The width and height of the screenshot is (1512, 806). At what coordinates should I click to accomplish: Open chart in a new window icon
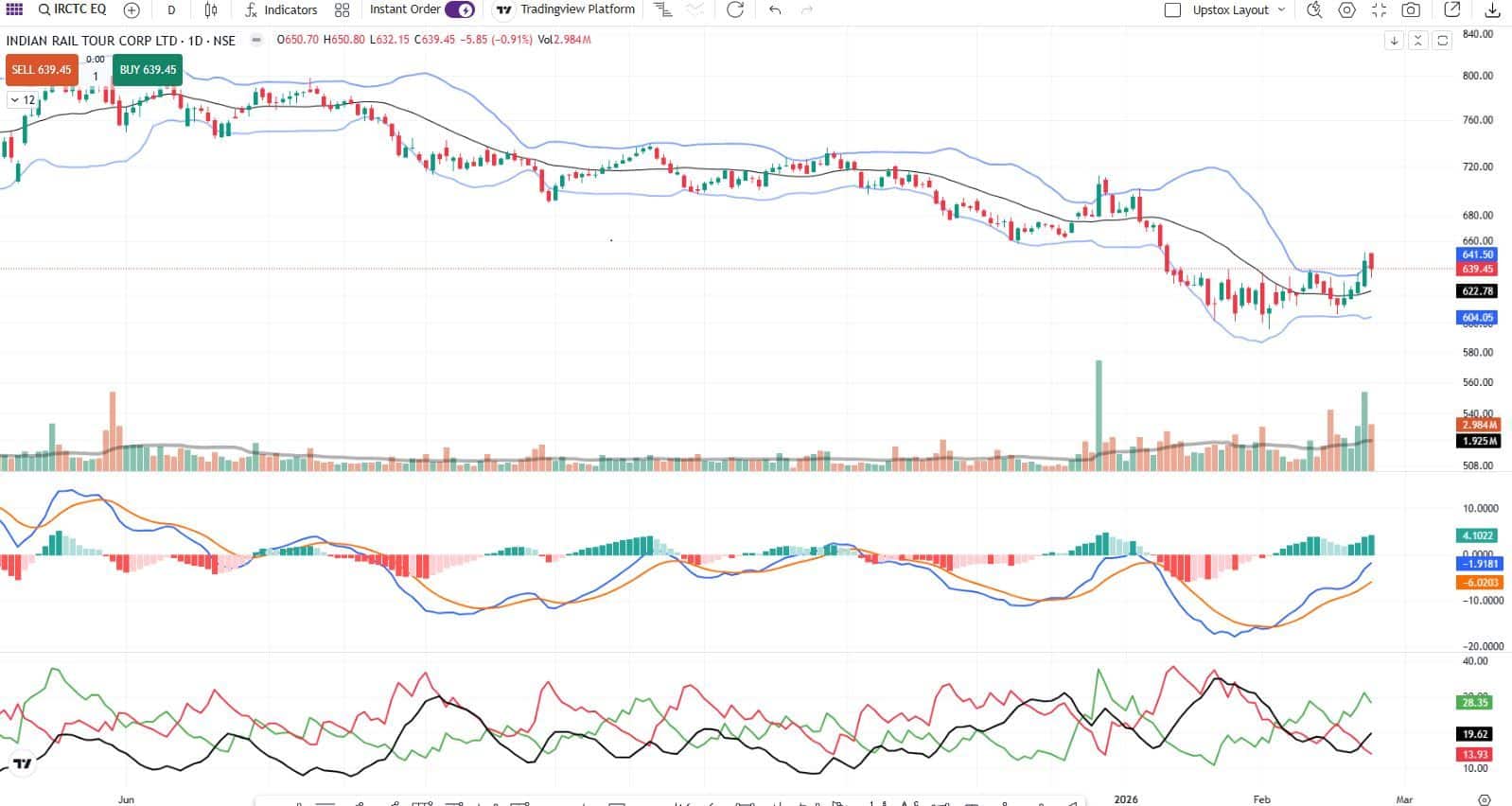pos(1452,9)
